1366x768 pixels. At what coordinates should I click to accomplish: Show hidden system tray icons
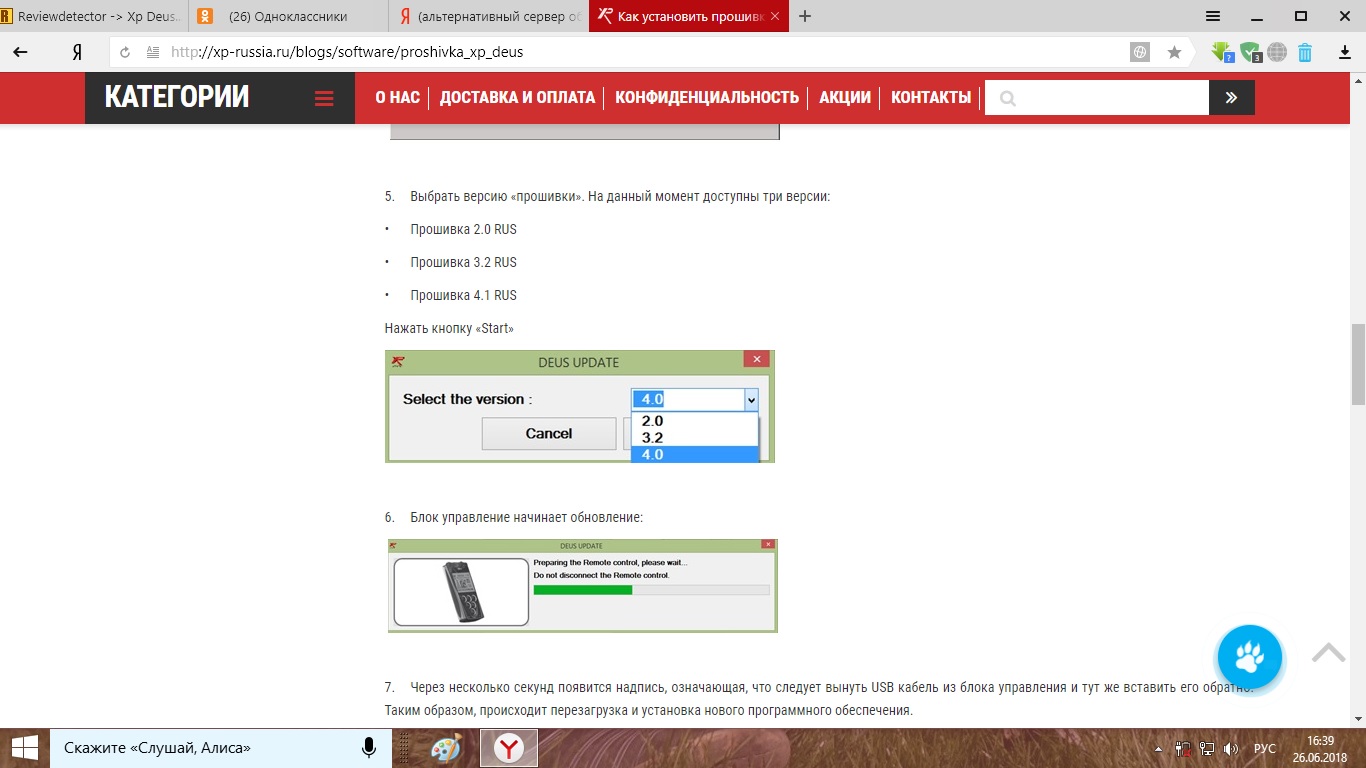1158,748
